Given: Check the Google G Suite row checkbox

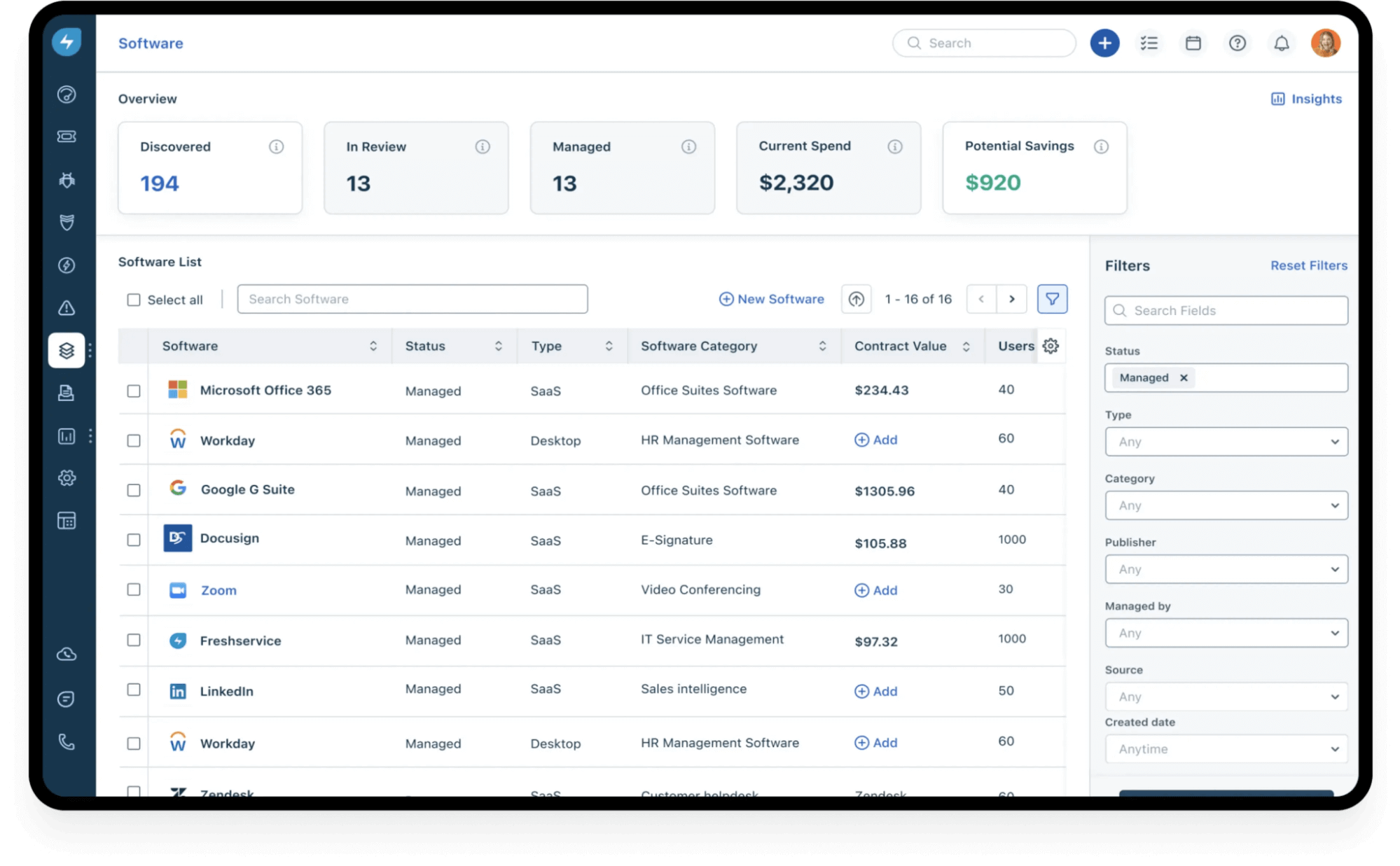Looking at the screenshot, I should (x=133, y=490).
